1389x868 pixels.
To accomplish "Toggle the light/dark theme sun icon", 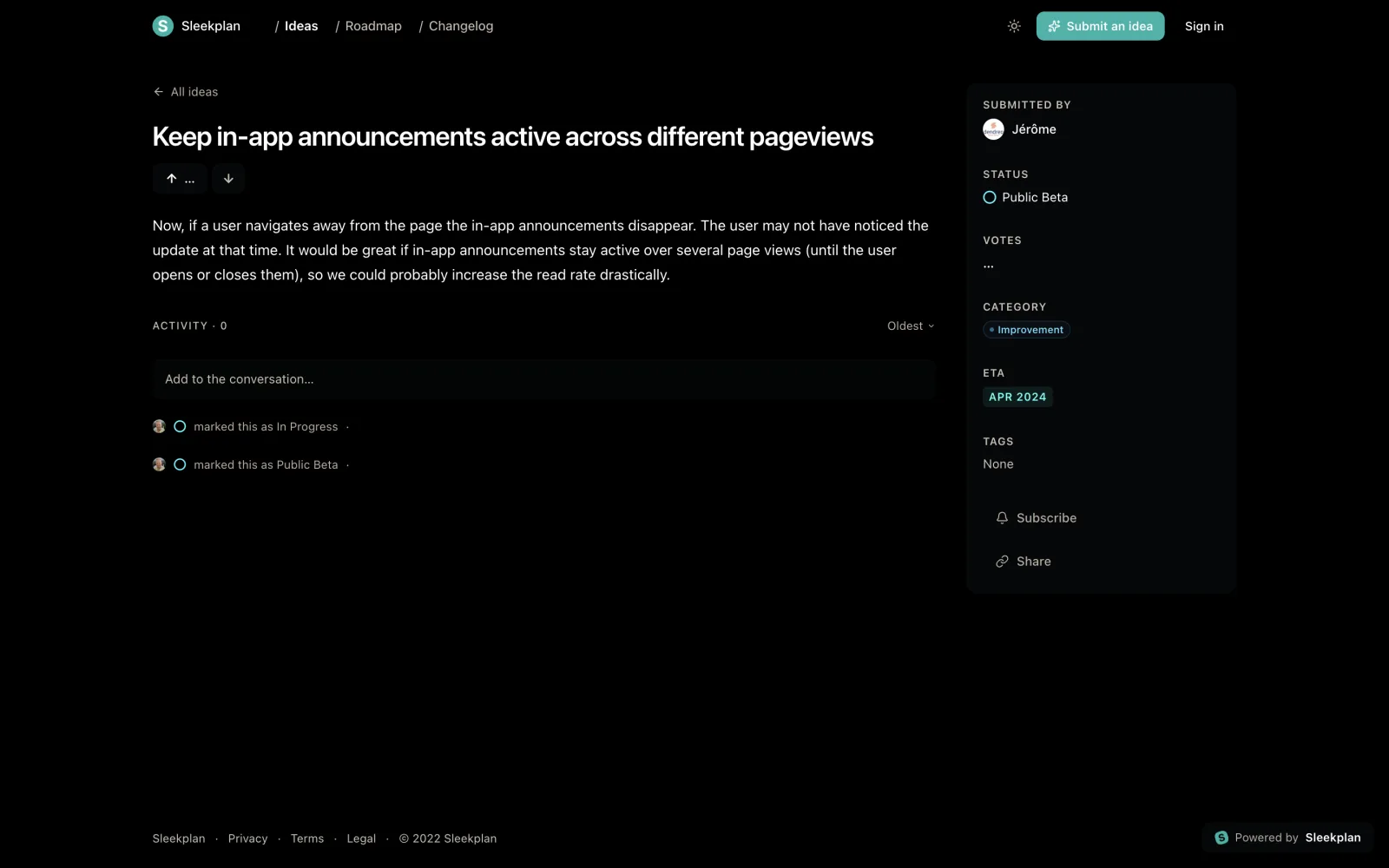I will [x=1014, y=26].
